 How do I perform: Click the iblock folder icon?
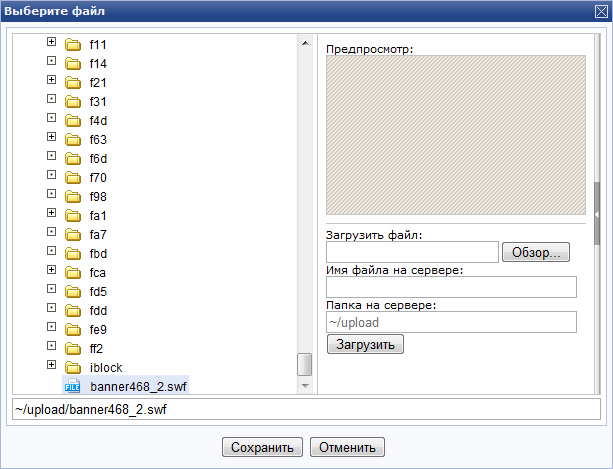click(x=73, y=368)
